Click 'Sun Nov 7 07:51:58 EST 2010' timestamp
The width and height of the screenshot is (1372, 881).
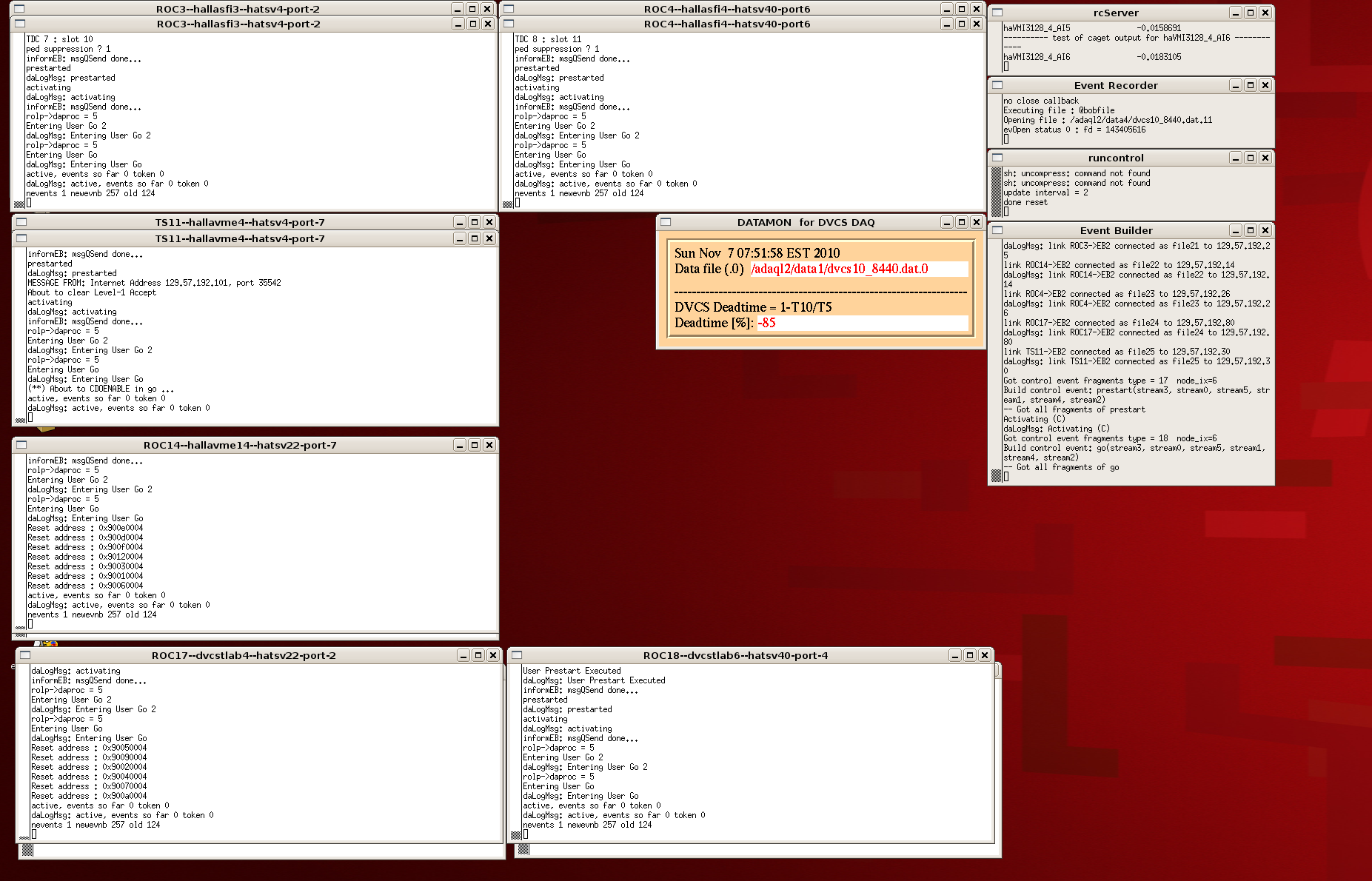click(757, 253)
